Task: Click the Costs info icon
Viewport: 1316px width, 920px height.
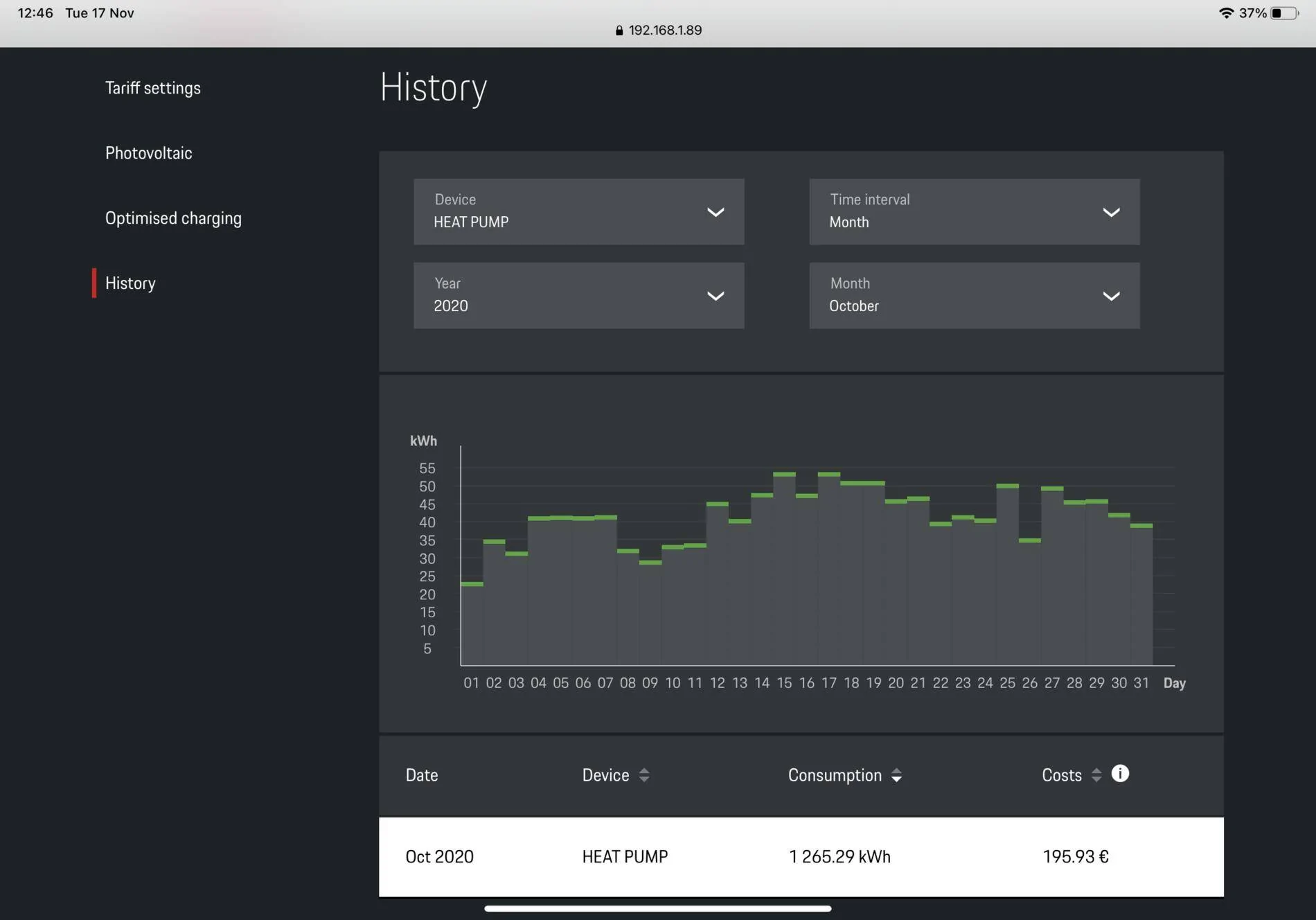Action: [1120, 773]
